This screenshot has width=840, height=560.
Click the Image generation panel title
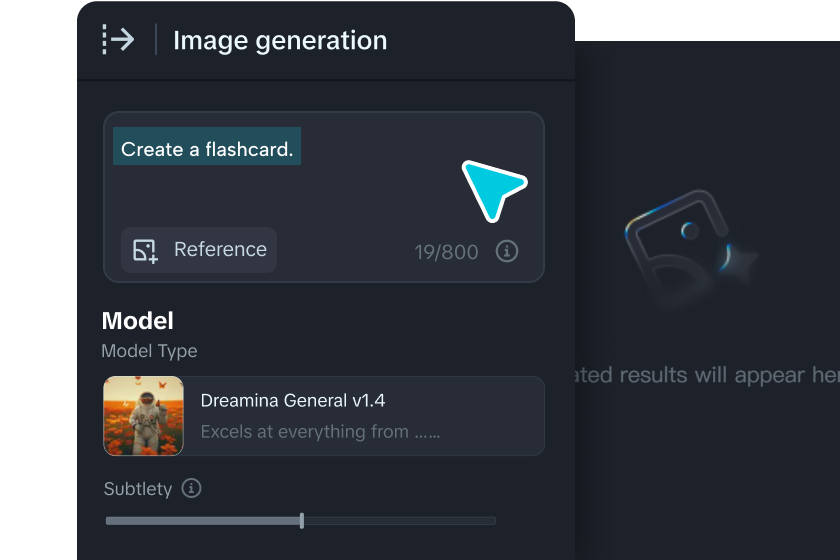click(x=280, y=40)
